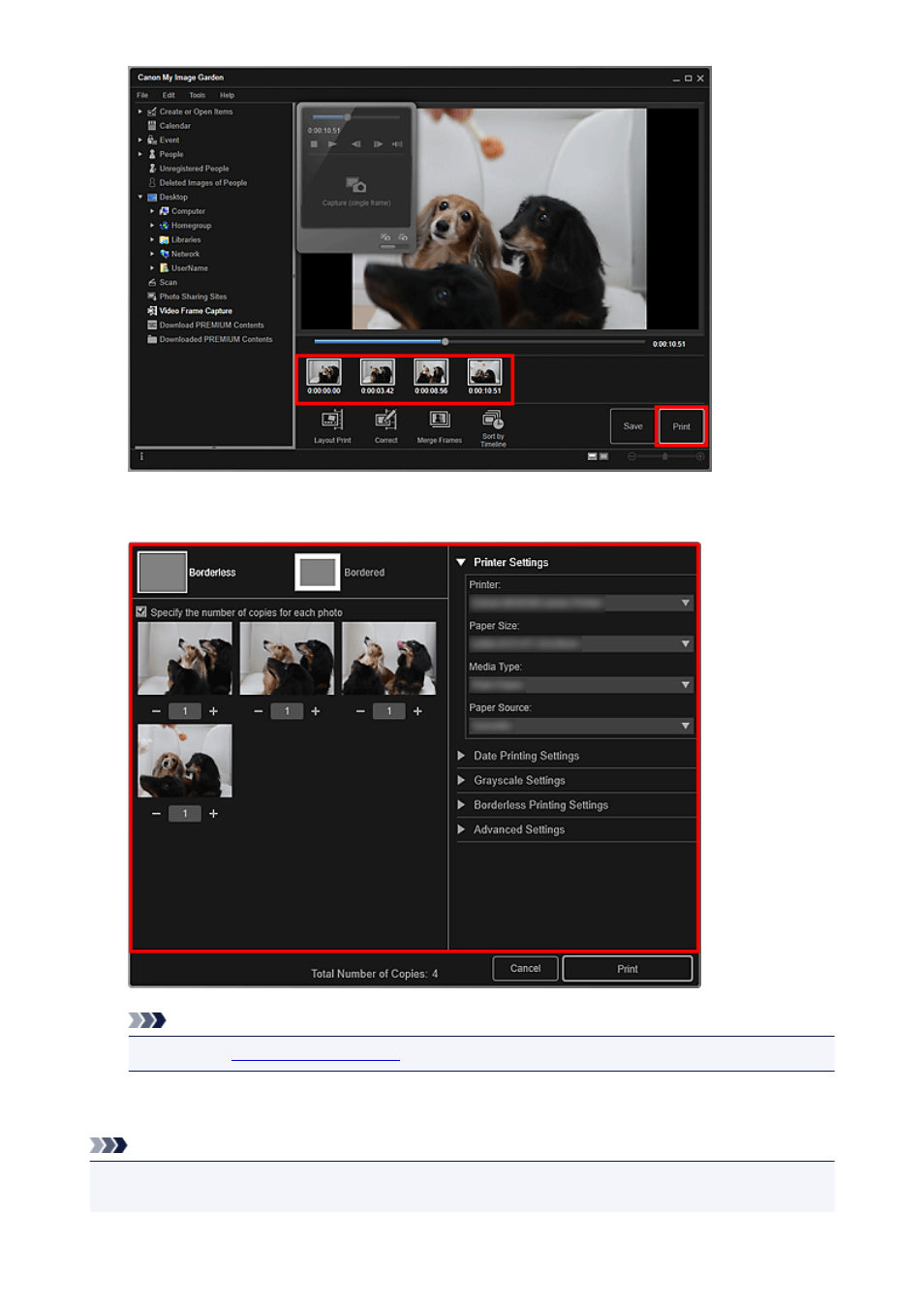
Task: Click the Capture (single frame) camera icon
Action: pos(355,184)
